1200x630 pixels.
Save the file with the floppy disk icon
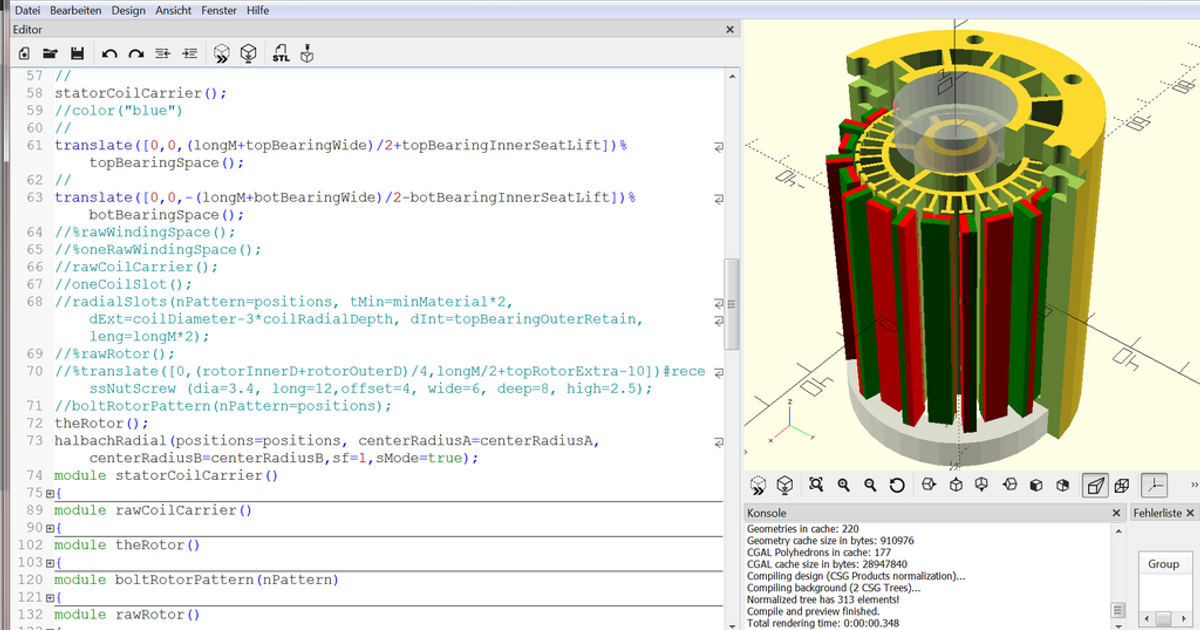pyautogui.click(x=77, y=54)
